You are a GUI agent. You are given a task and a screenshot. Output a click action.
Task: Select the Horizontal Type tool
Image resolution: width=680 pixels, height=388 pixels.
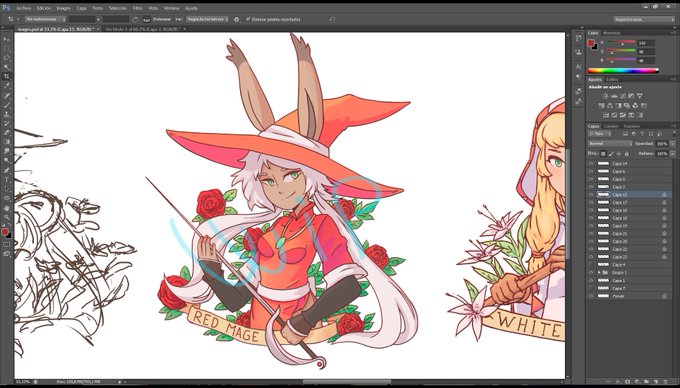pos(7,179)
